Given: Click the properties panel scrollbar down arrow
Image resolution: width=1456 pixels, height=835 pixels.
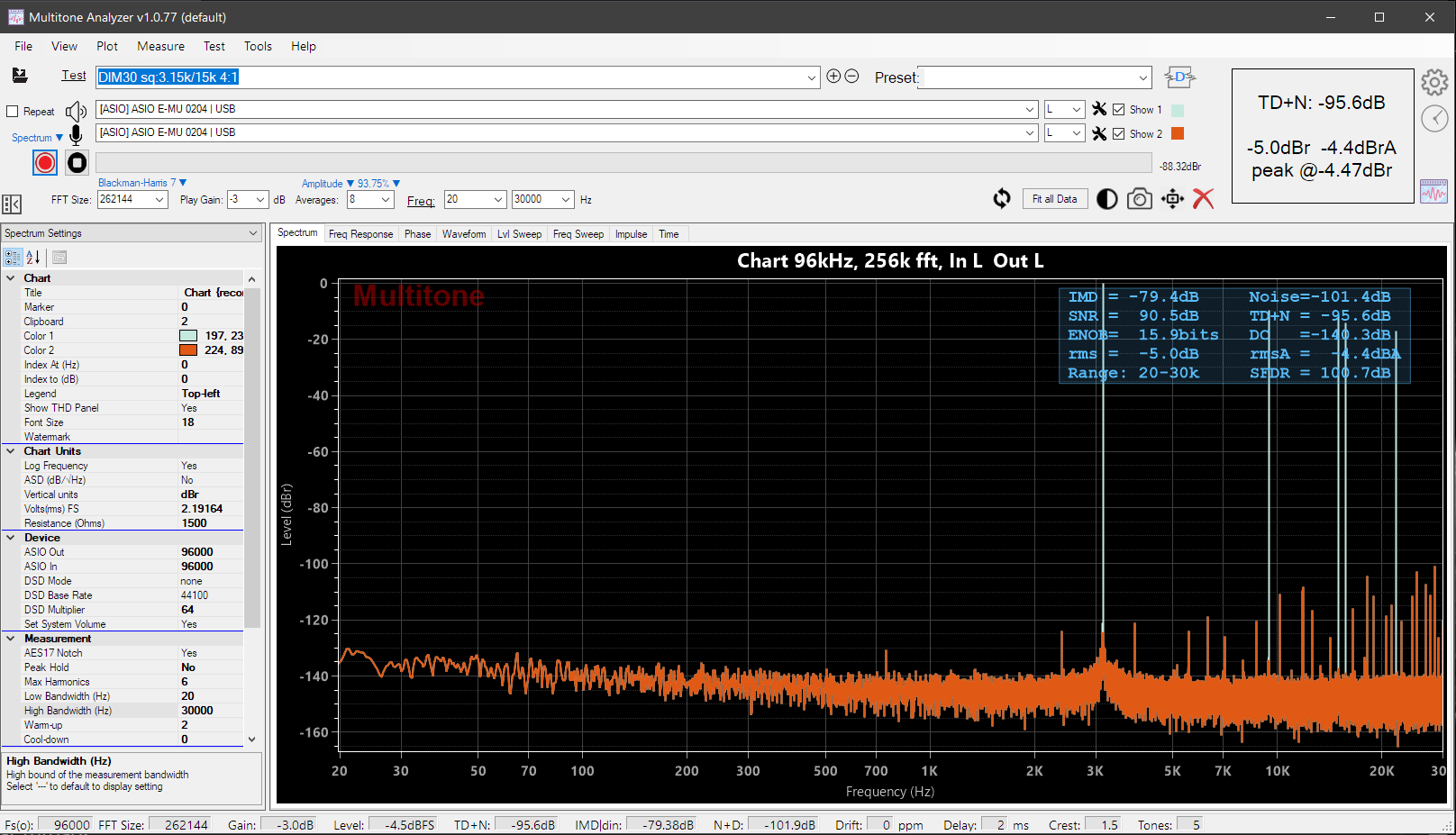Looking at the screenshot, I should 251,740.
